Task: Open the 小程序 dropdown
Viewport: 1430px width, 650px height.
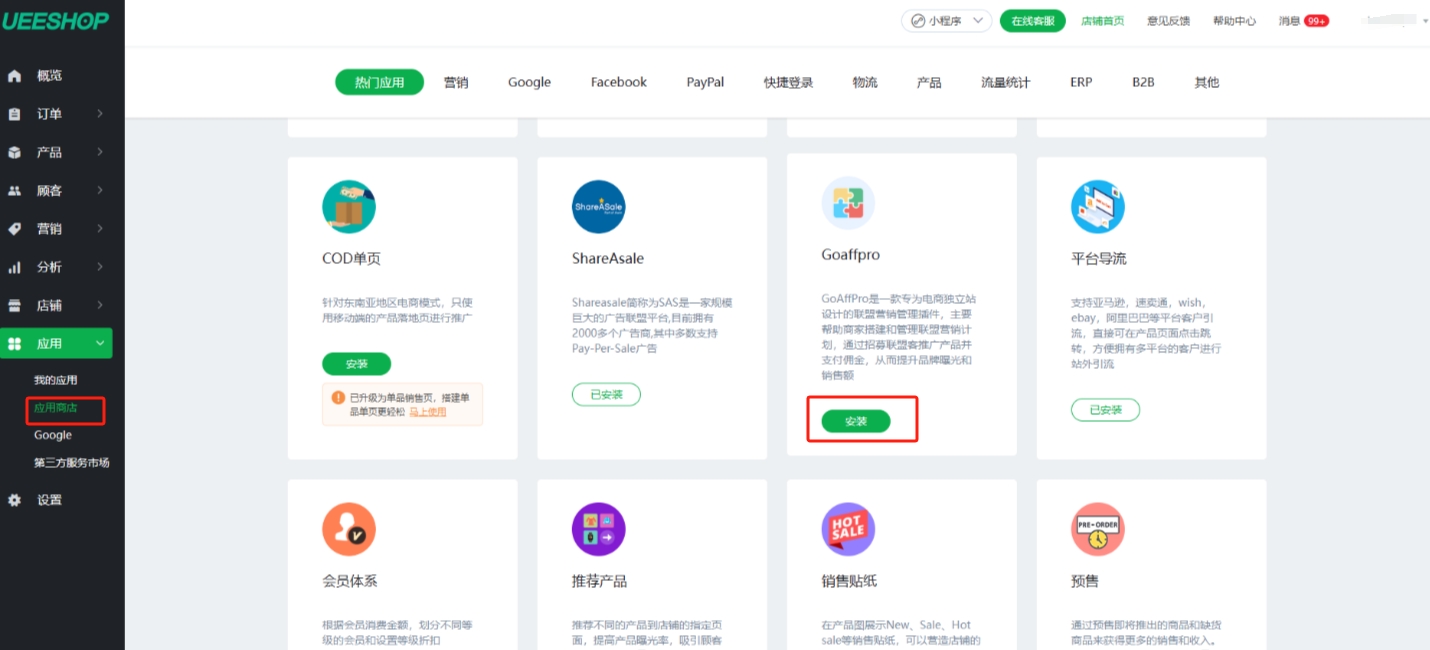Action: point(946,21)
